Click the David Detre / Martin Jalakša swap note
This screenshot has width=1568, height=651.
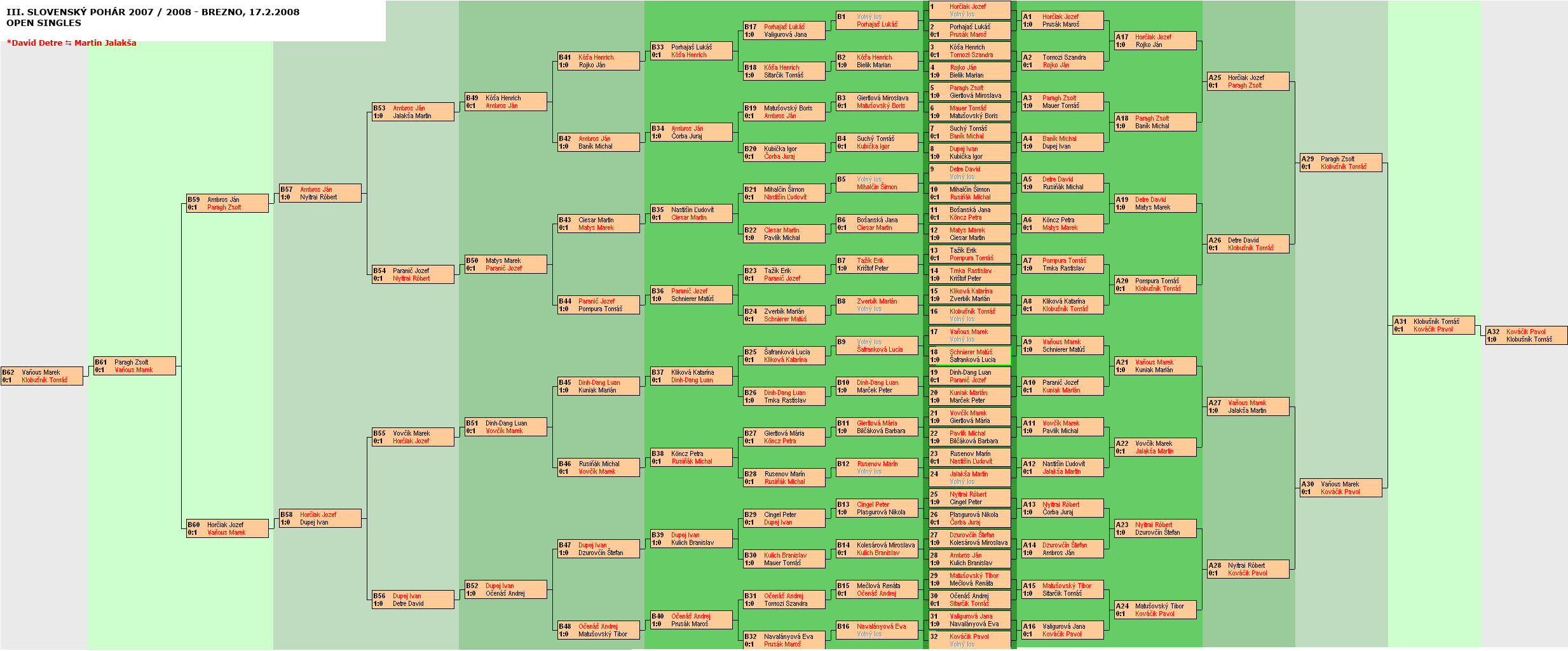(71, 43)
